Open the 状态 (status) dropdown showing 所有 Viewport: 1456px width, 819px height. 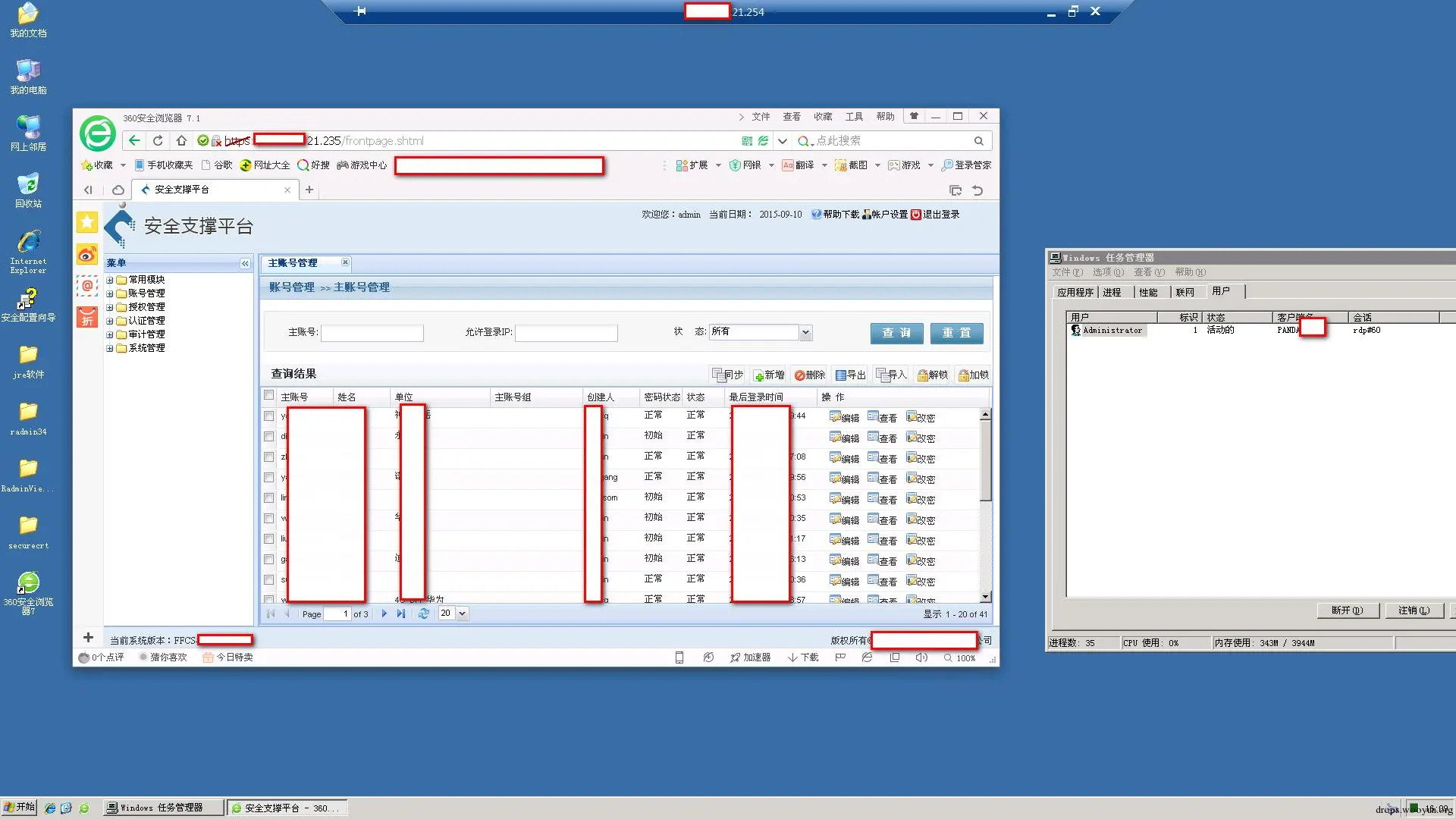805,332
